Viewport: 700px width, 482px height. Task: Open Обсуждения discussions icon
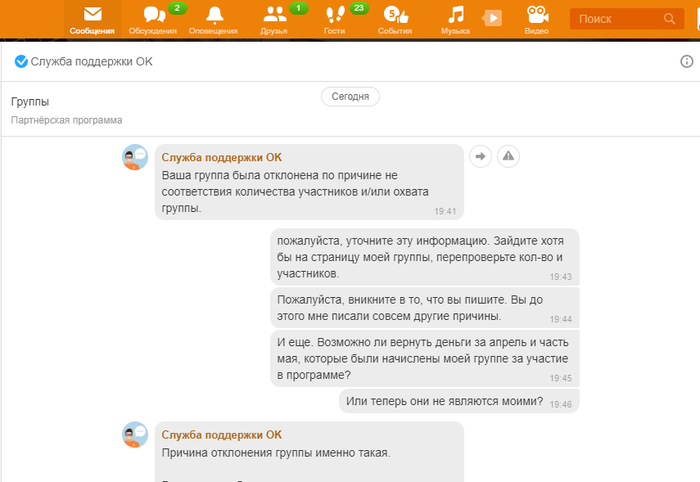point(153,20)
